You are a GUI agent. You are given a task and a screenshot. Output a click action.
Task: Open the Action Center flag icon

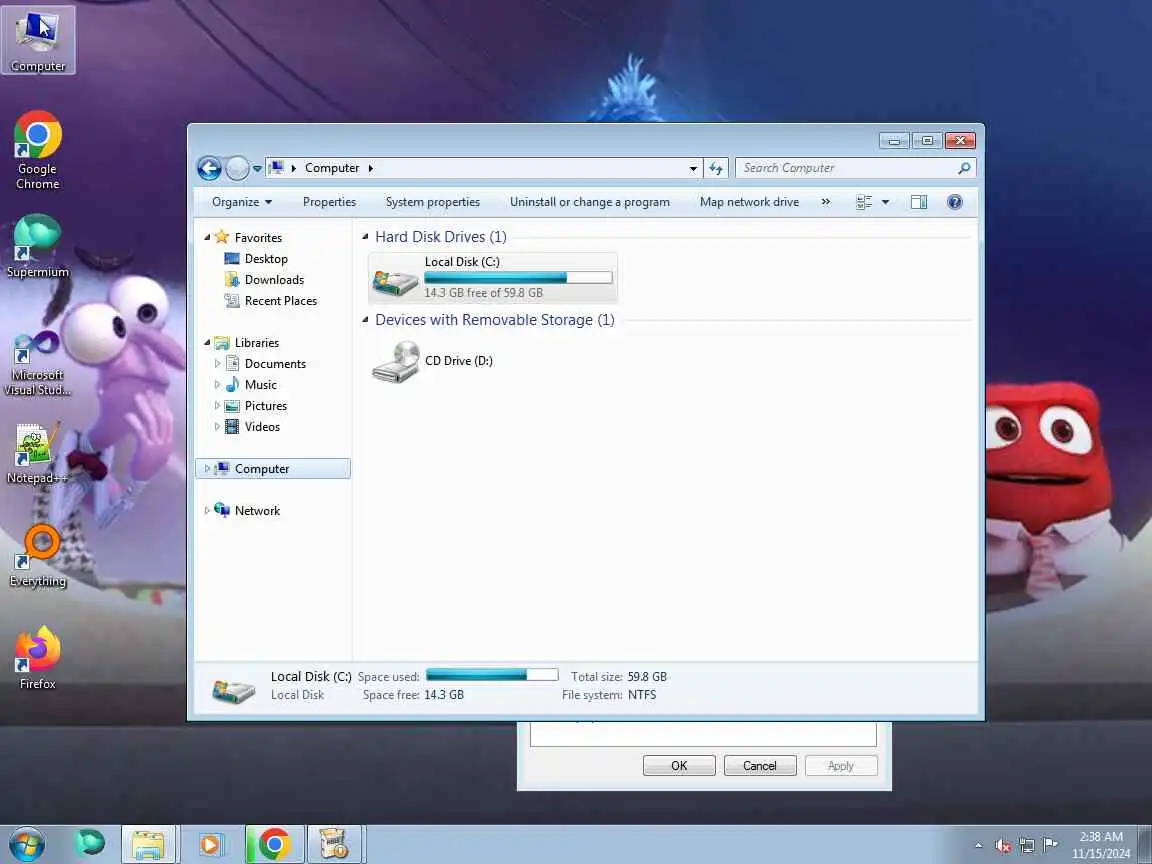pyautogui.click(x=1051, y=845)
